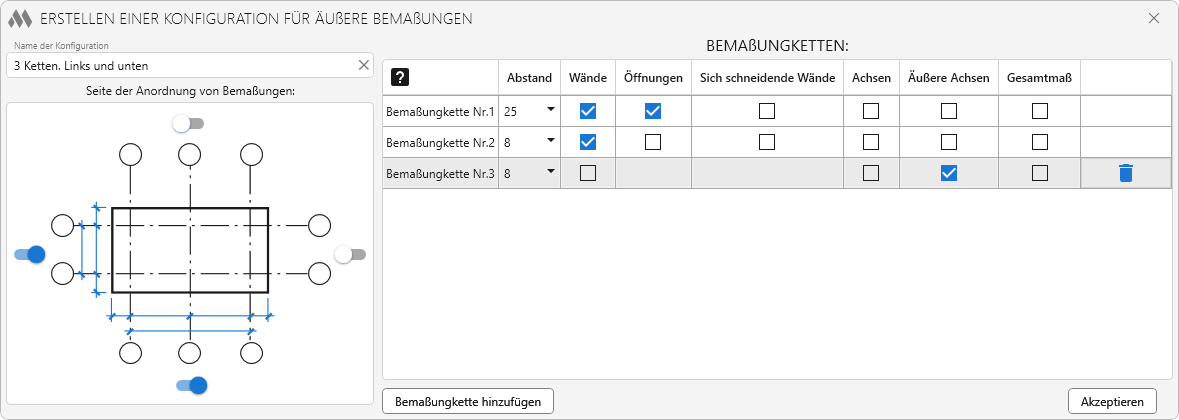Viewport: 1179px width, 420px height.
Task: Toggle top side dimension placement switch
Action: point(188,123)
